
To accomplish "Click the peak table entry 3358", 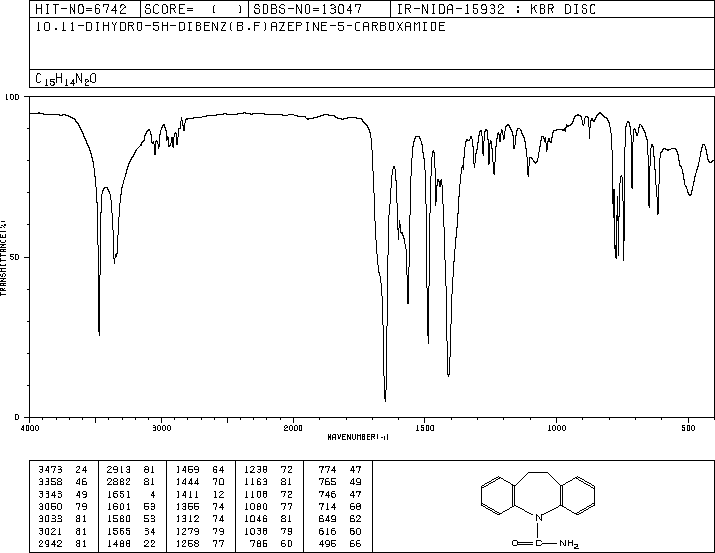I will click(50, 482).
